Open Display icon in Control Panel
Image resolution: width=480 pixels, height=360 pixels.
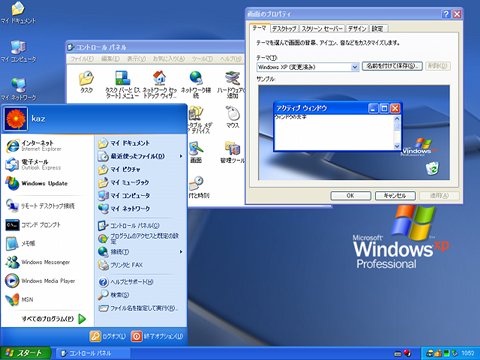[x=196, y=152]
